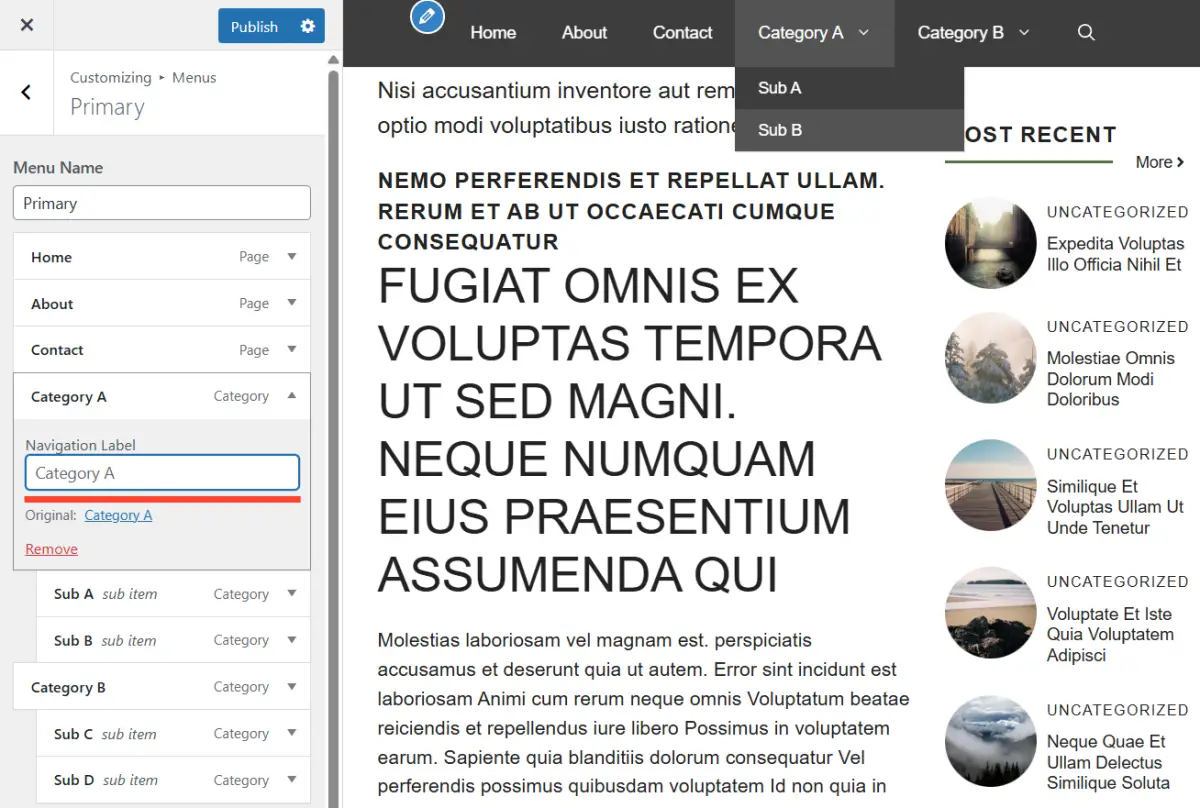
Task: Select Sub B from the dropdown menu
Action: pos(780,130)
